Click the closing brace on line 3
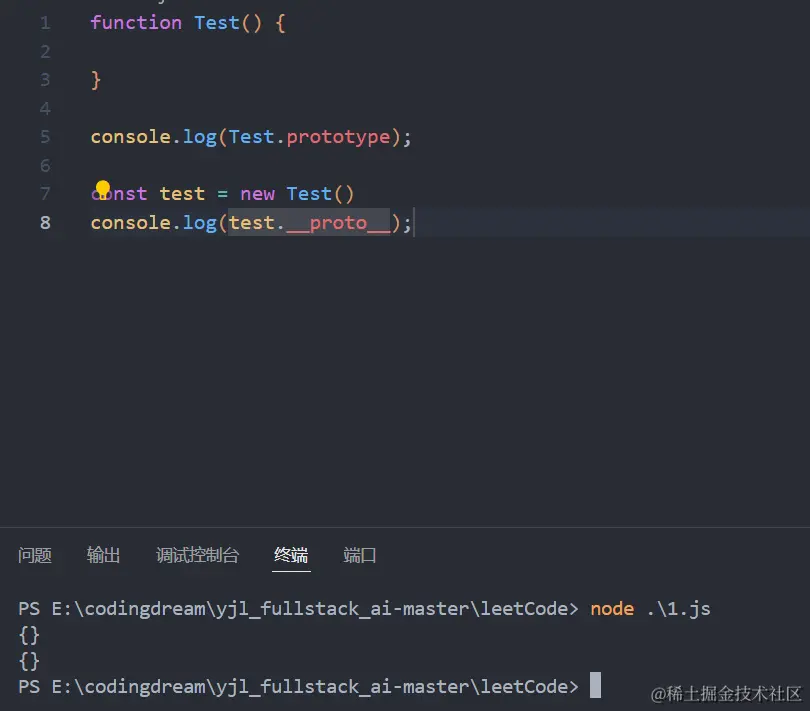 [x=96, y=80]
